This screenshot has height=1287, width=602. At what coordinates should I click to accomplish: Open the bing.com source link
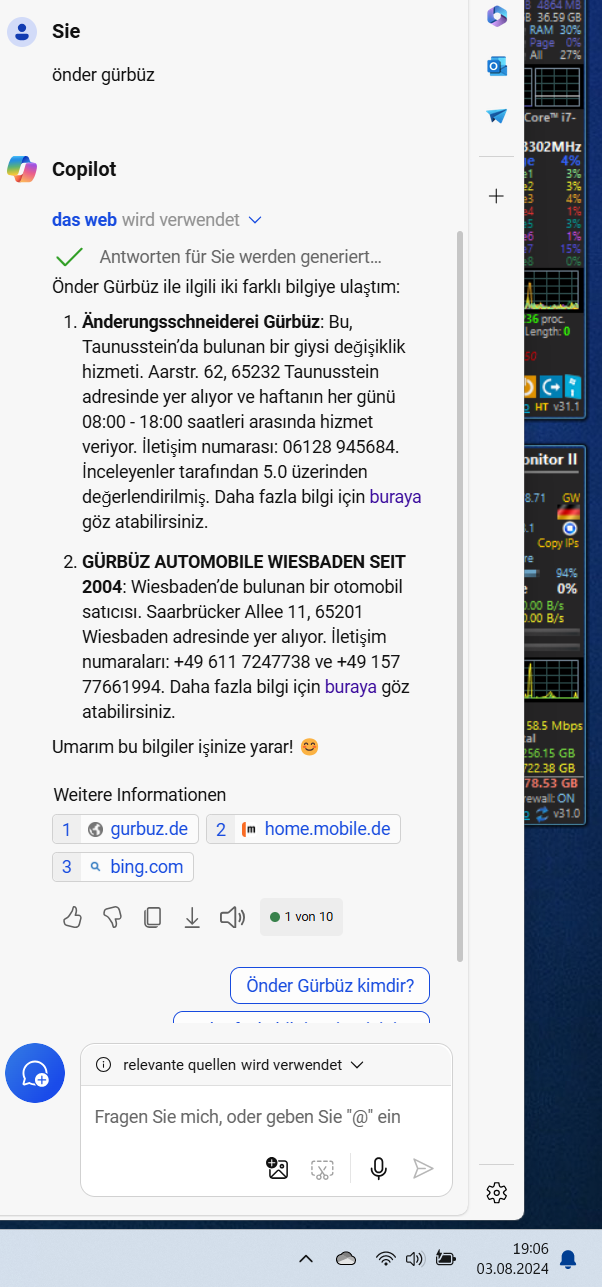click(x=123, y=867)
